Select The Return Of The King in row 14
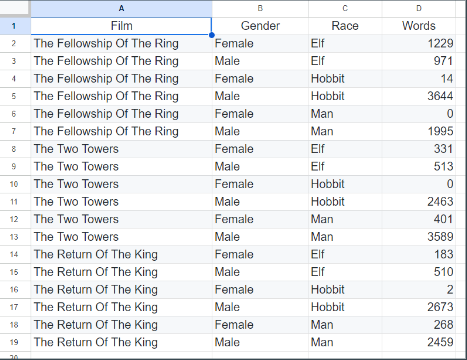 coord(121,254)
